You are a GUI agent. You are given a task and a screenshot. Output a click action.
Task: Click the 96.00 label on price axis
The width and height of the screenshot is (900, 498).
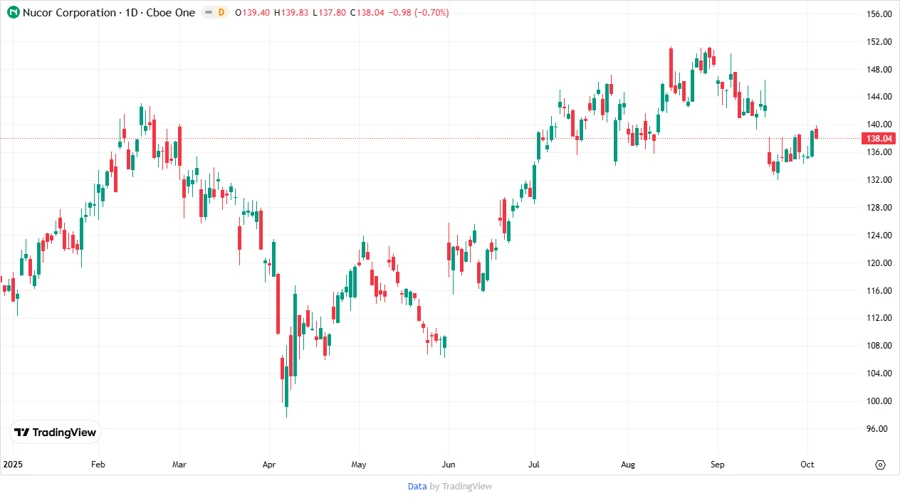pos(879,428)
